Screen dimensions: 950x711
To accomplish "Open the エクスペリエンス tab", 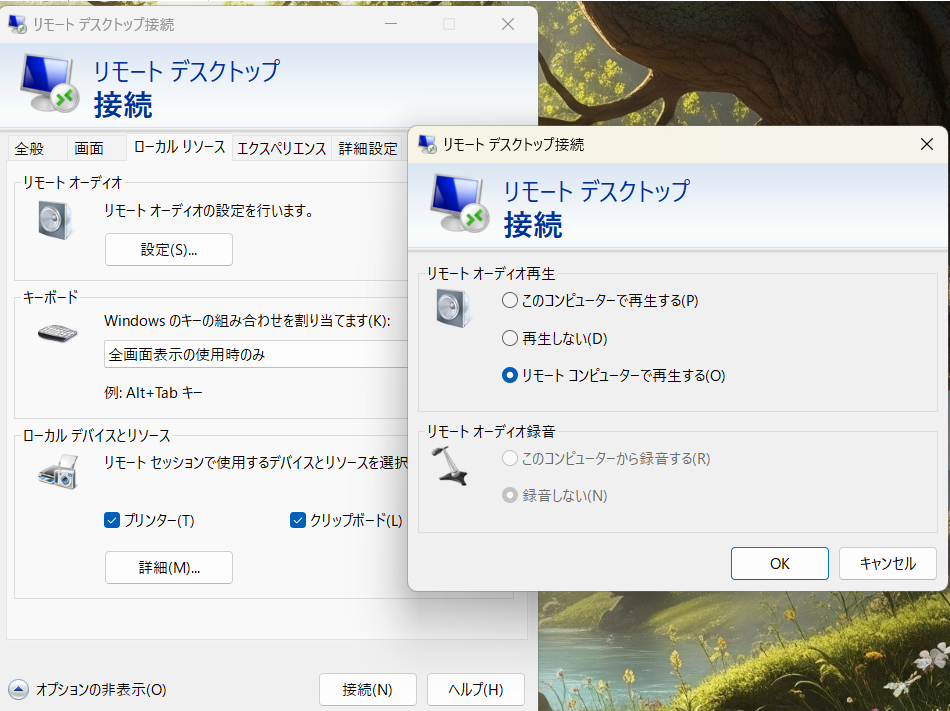I will coord(281,148).
